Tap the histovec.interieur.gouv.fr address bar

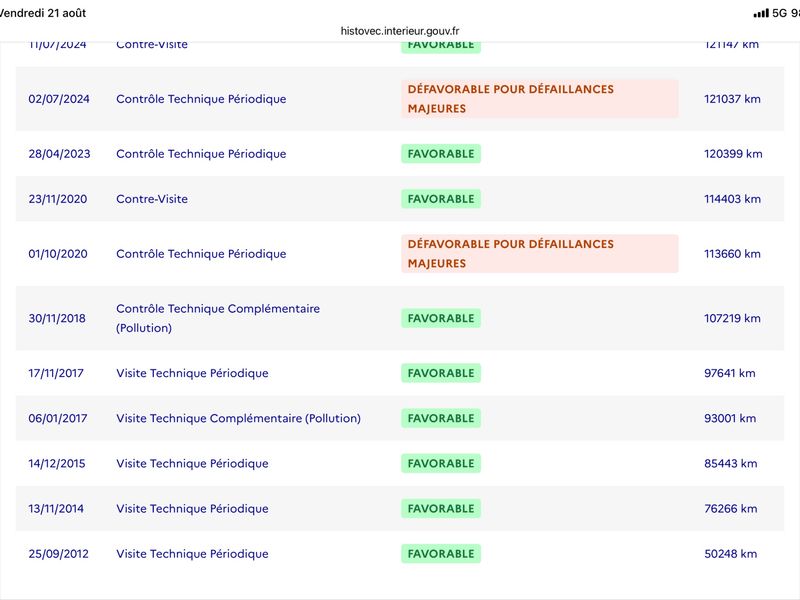click(x=399, y=31)
